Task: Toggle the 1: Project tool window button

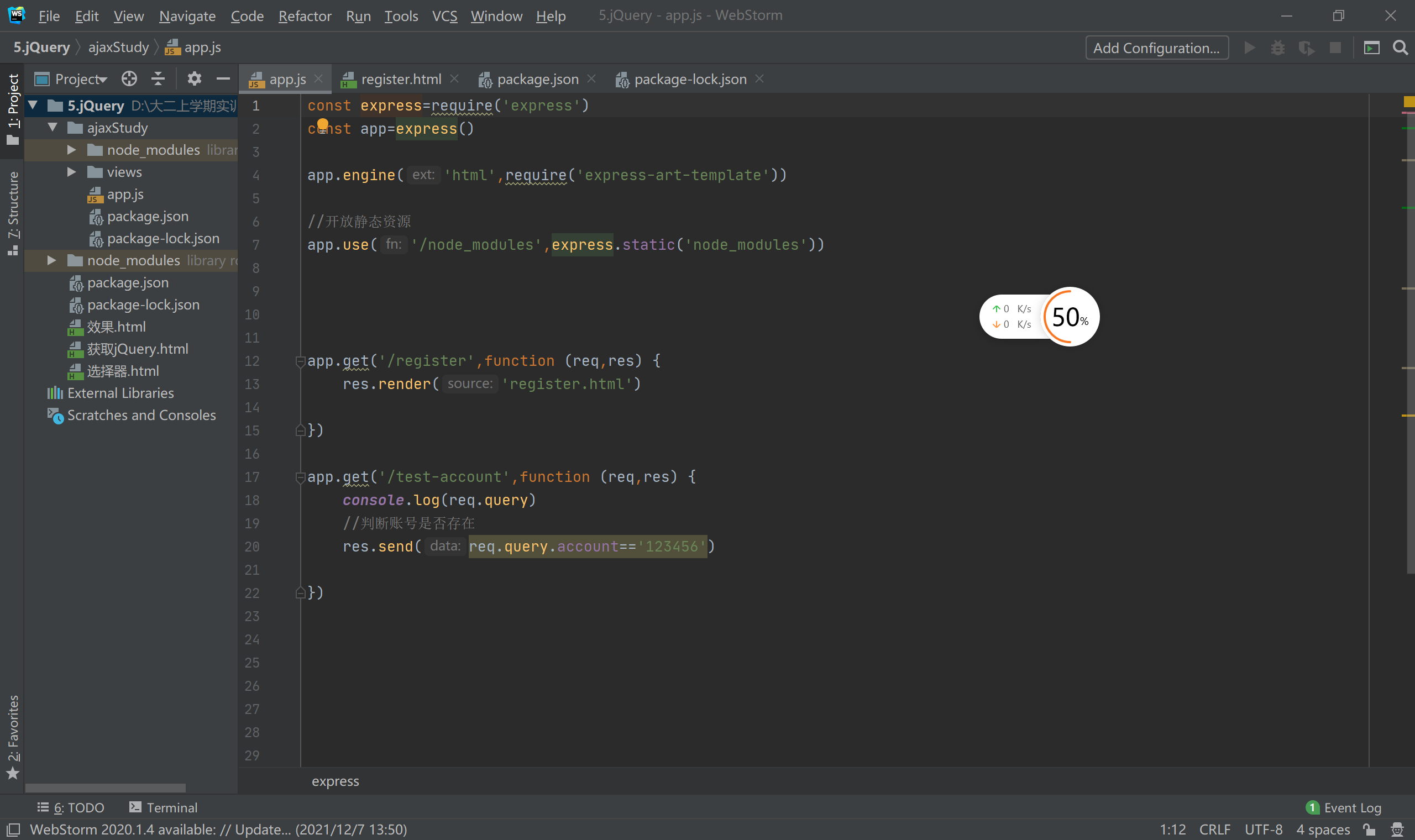Action: (x=13, y=108)
